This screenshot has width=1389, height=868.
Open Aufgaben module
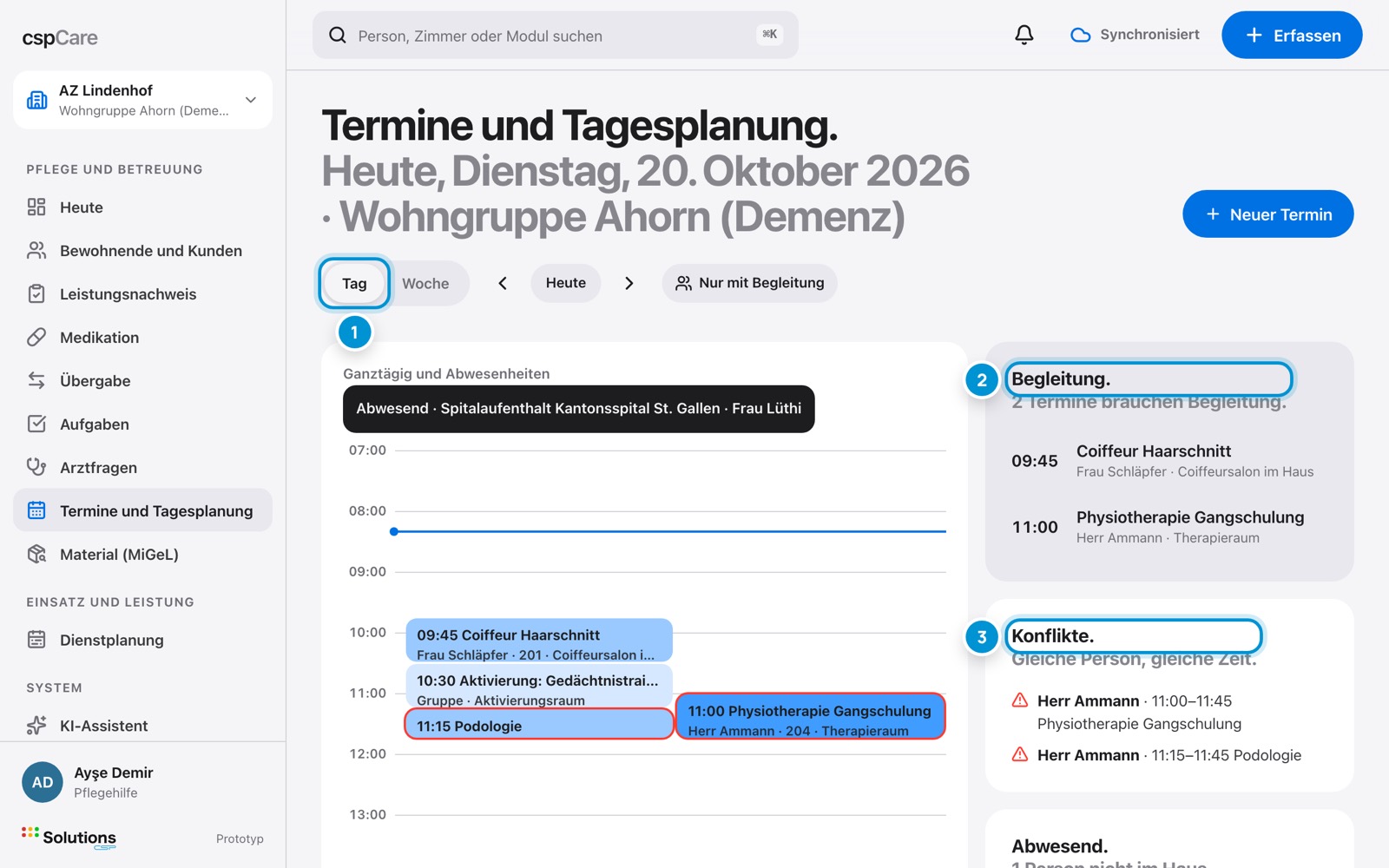coord(142,424)
